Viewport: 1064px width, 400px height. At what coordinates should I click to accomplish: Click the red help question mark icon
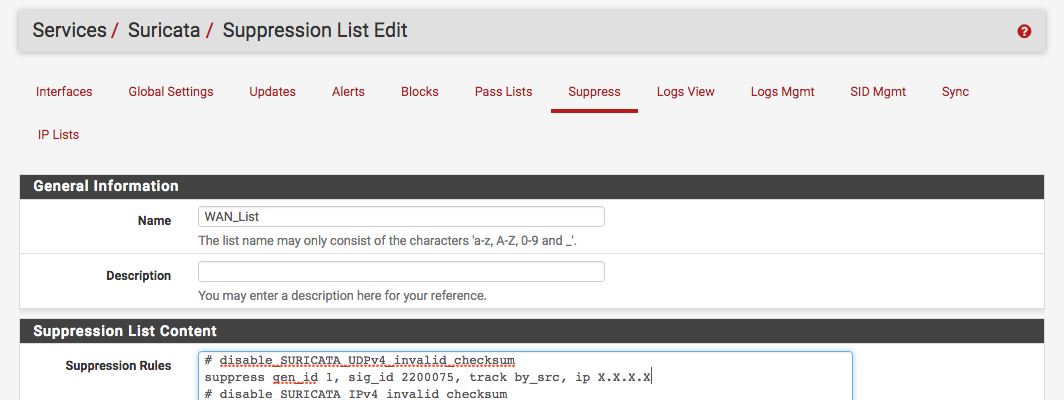click(1024, 31)
